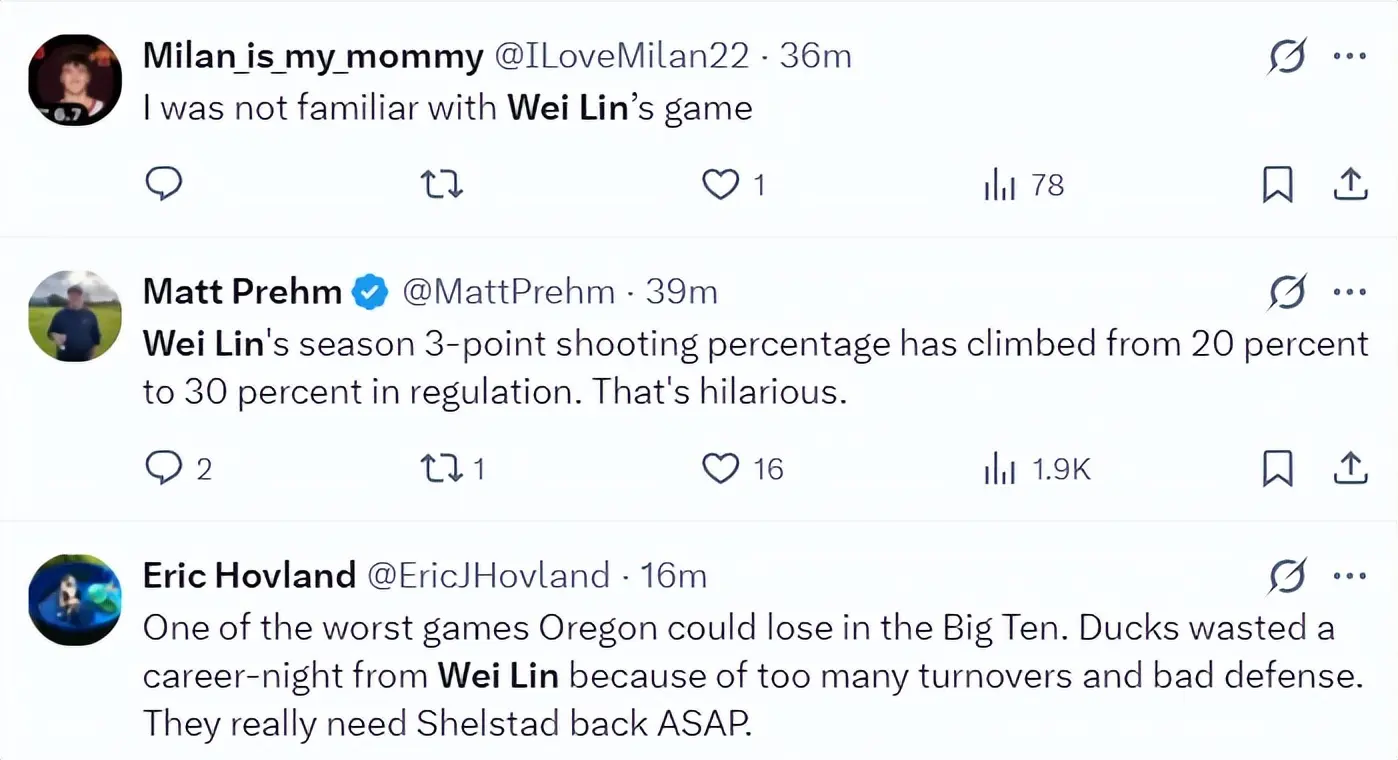View analytics showing 78 views
This screenshot has width=1398, height=760.
(1000, 185)
